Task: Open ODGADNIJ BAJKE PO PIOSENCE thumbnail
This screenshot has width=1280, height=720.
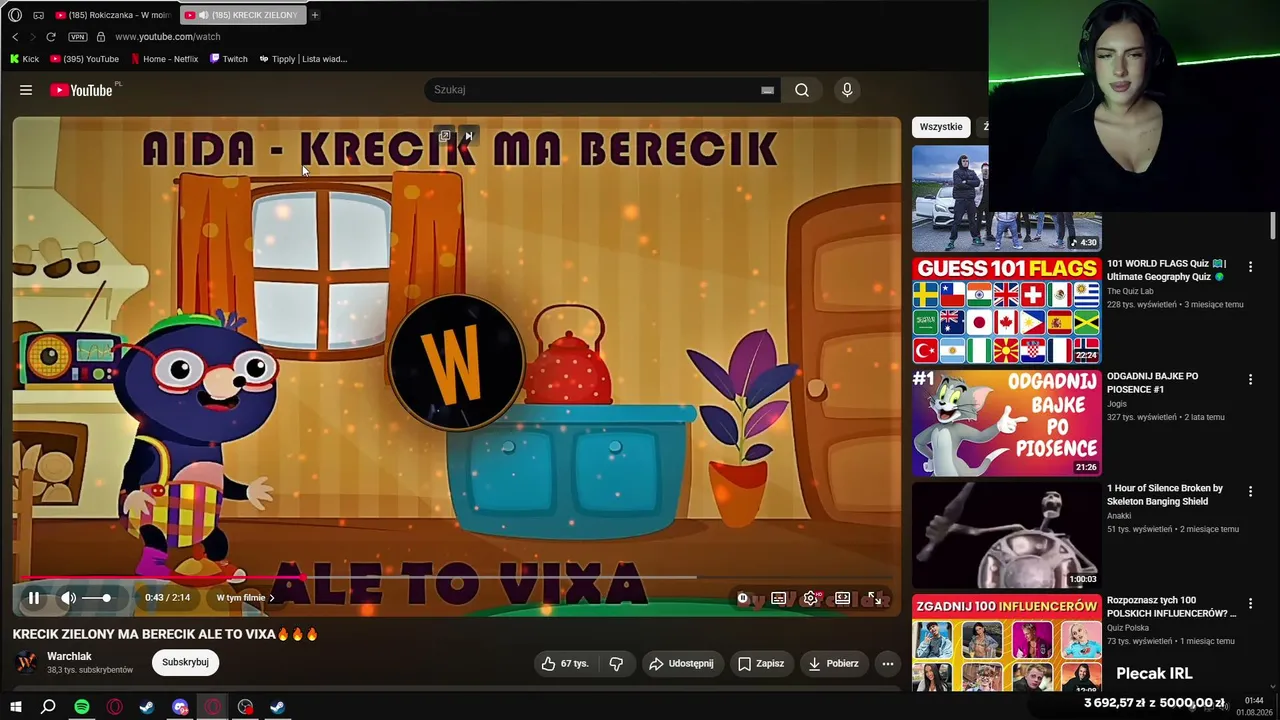Action: tap(1006, 423)
